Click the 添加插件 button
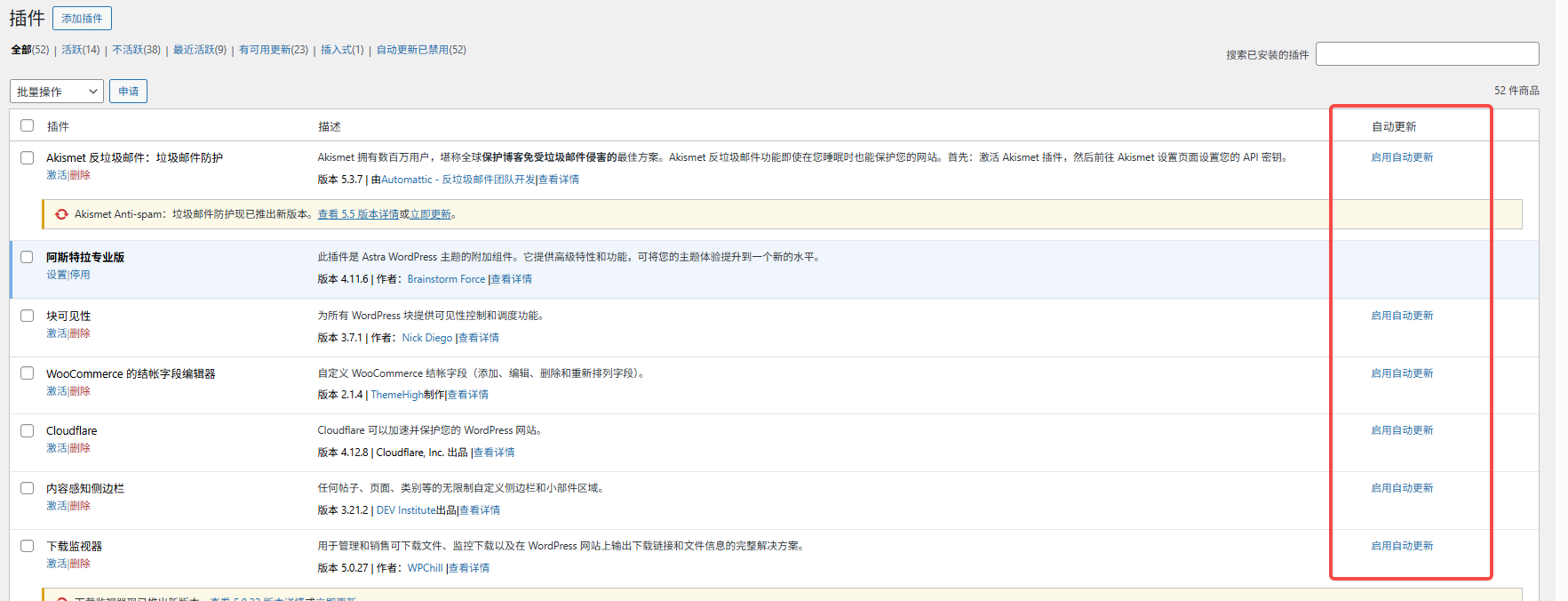 (82, 19)
